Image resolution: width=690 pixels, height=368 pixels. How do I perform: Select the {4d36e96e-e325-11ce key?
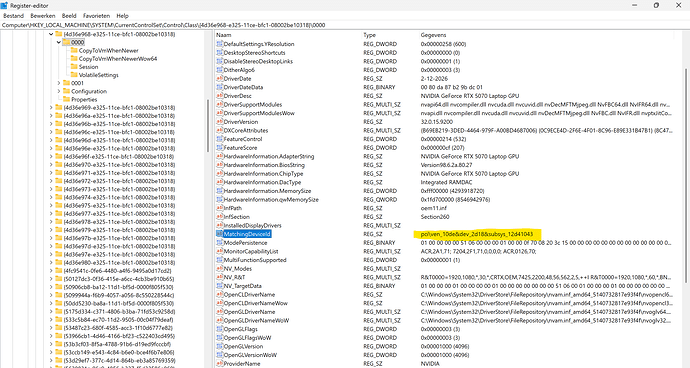119,148
